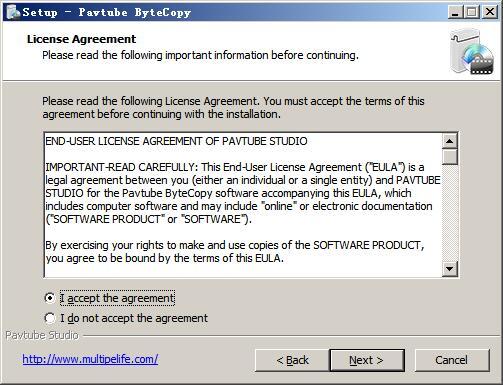
Task: Click the 'Setup - Pavtube ByteCopy' title text
Action: click(107, 12)
